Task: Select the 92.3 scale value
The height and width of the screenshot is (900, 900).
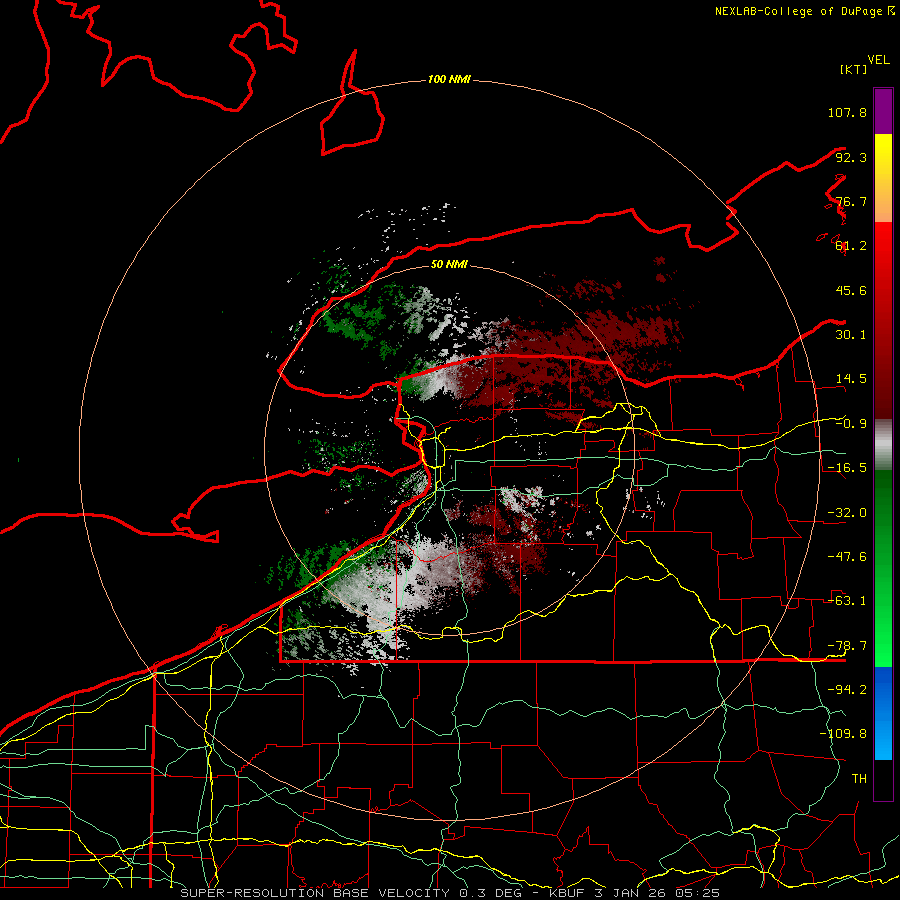Action: (851, 157)
